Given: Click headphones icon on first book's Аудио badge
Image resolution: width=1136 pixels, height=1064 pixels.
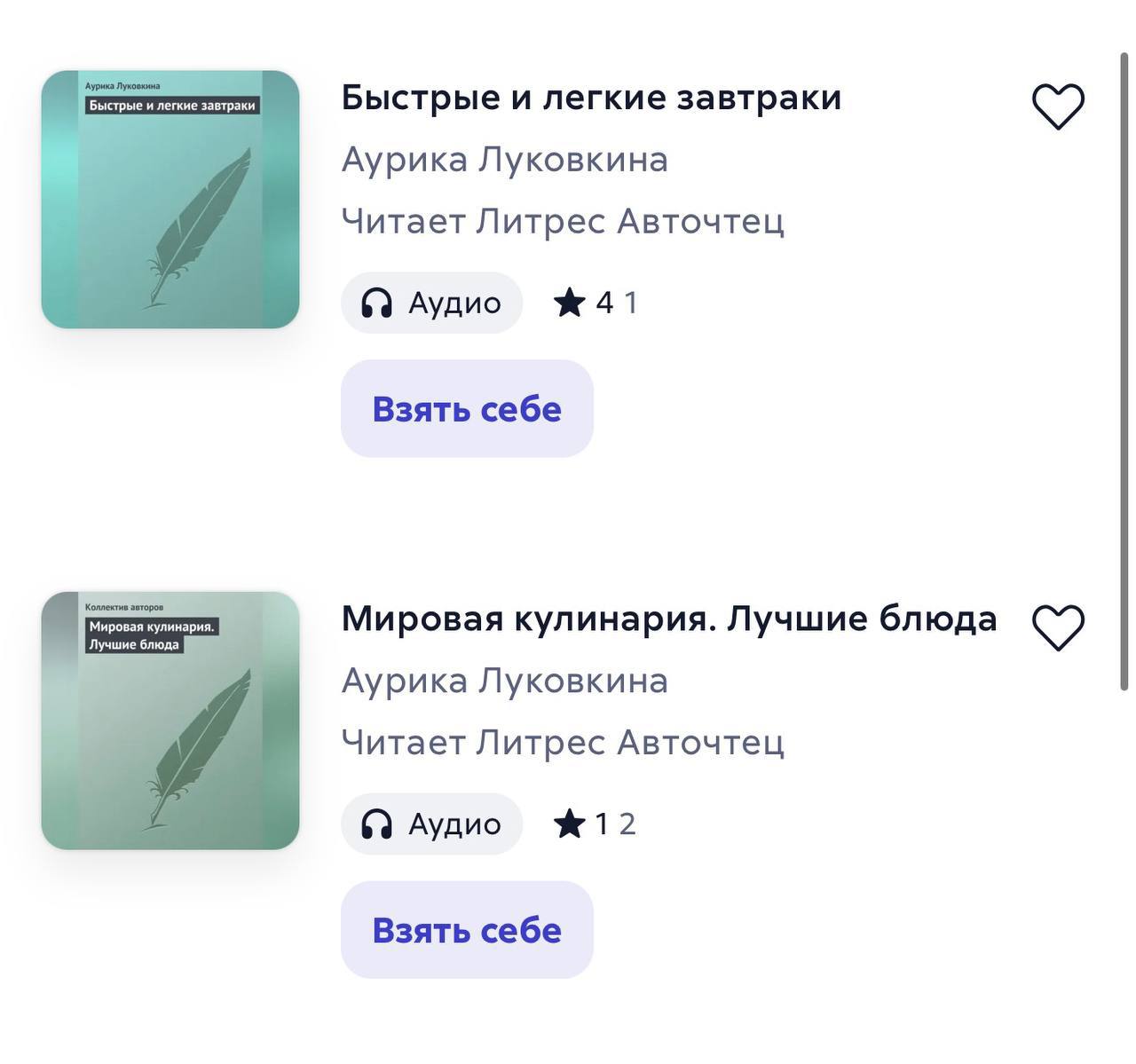Looking at the screenshot, I should 377,303.
